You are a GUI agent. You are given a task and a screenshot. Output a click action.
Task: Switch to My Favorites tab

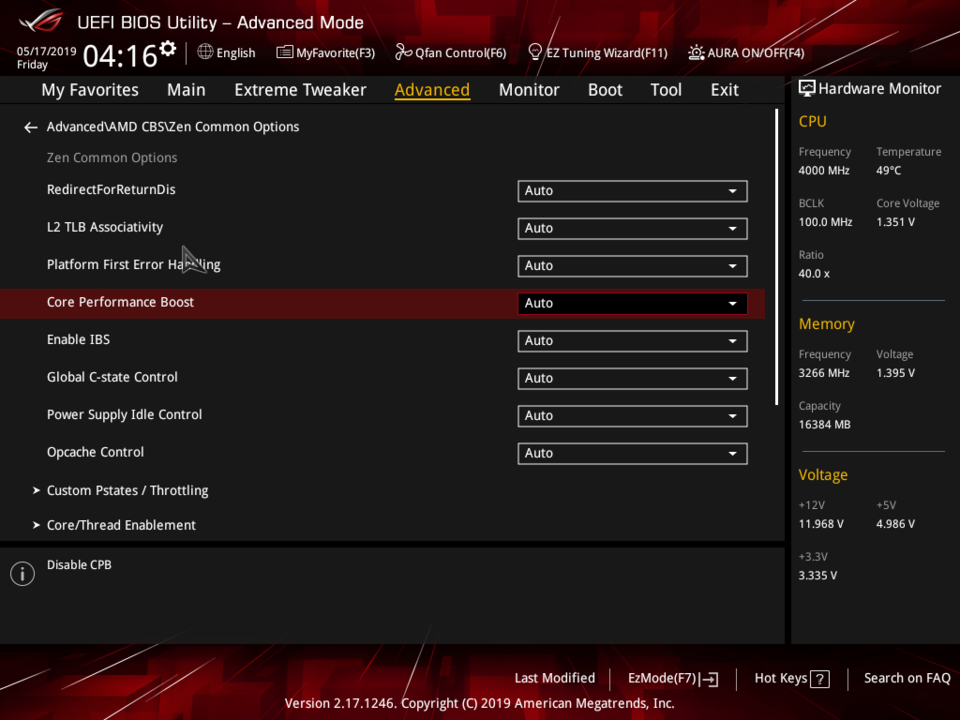(90, 90)
